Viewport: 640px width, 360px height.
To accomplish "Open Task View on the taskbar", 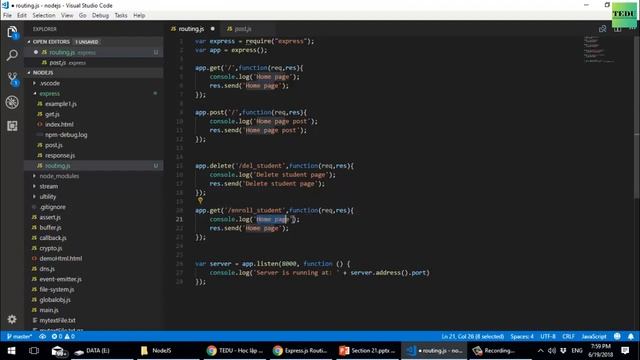I will click(x=34, y=351).
